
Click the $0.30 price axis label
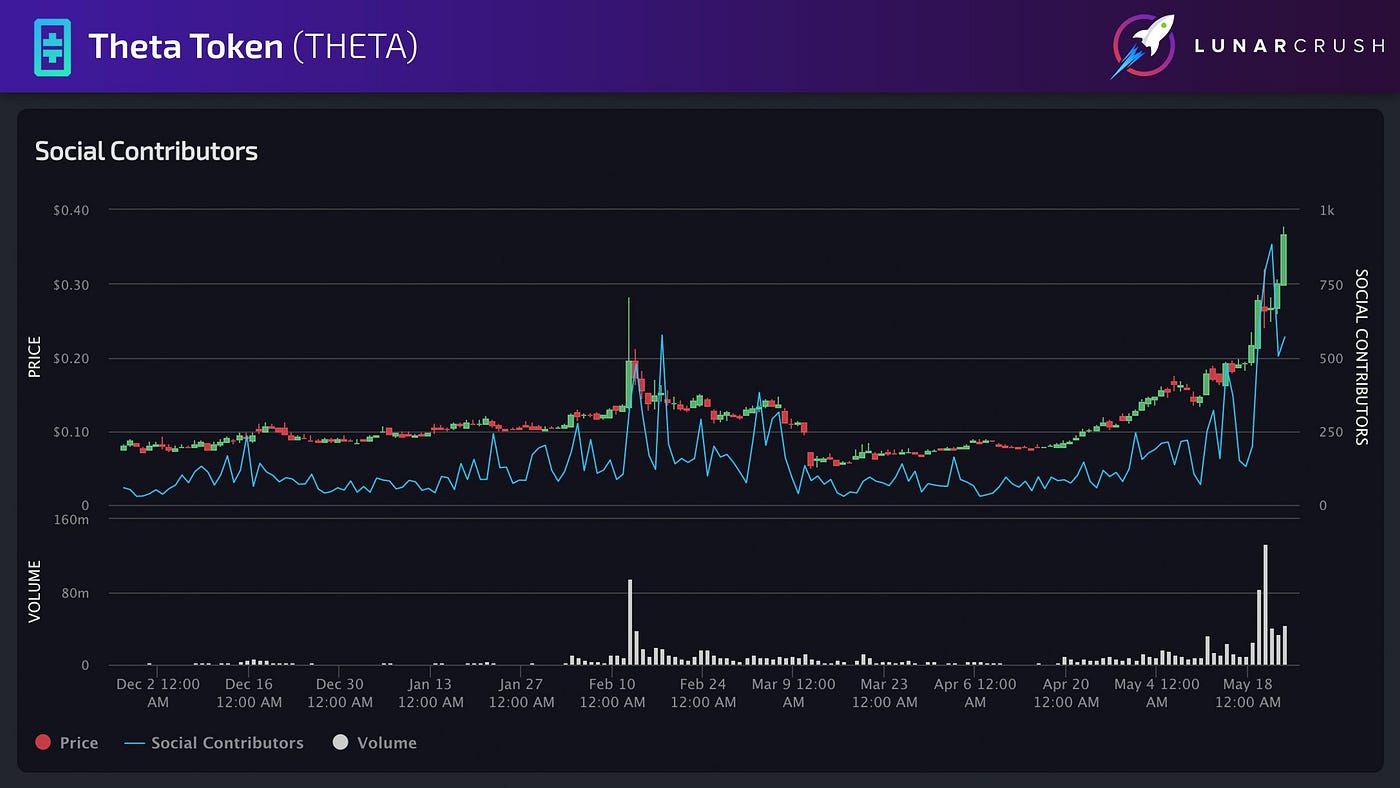point(71,284)
